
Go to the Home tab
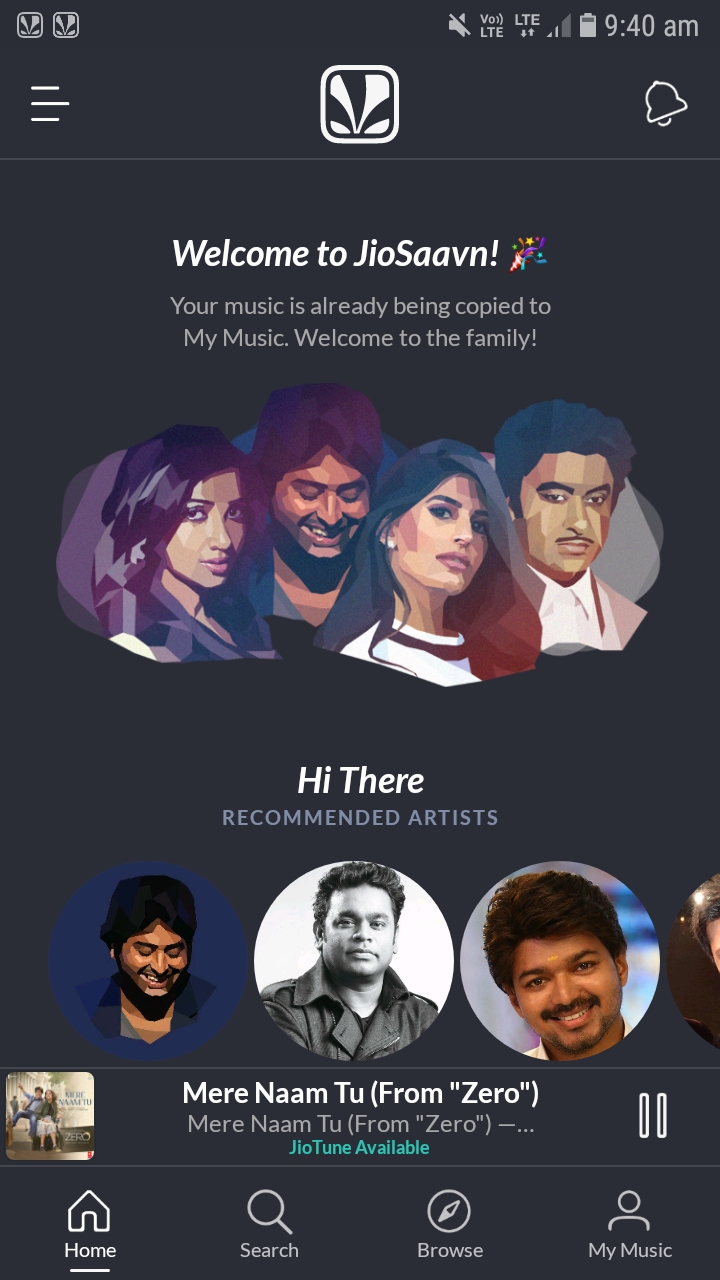coord(90,1224)
